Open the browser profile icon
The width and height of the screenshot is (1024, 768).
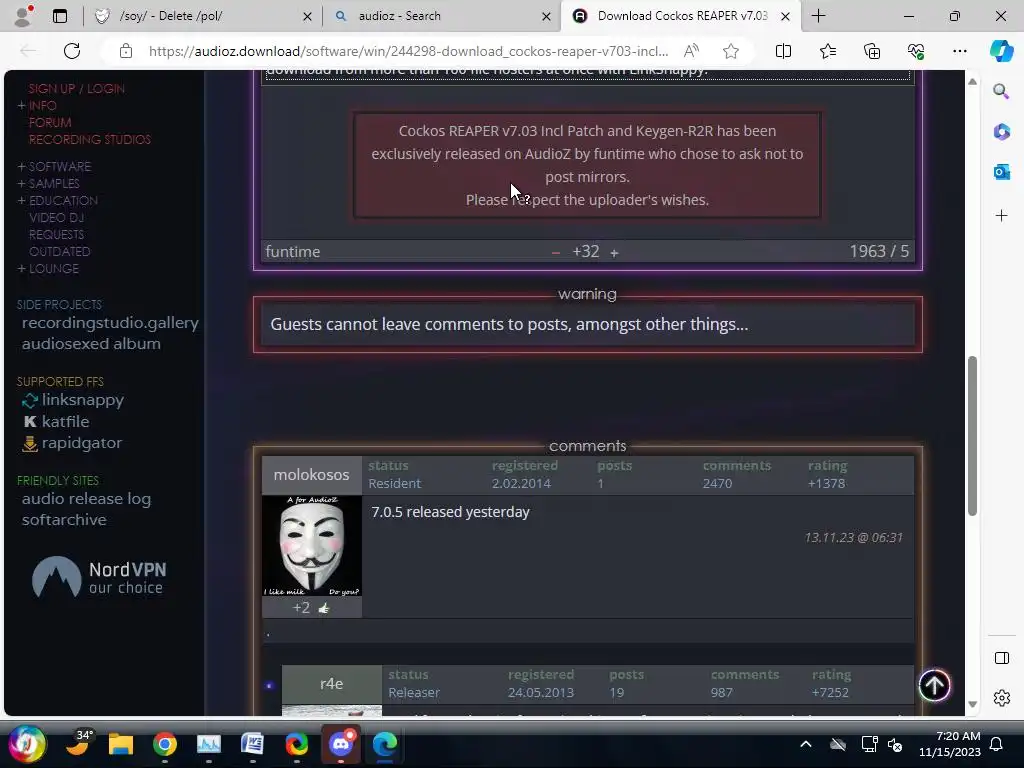pos(24,16)
